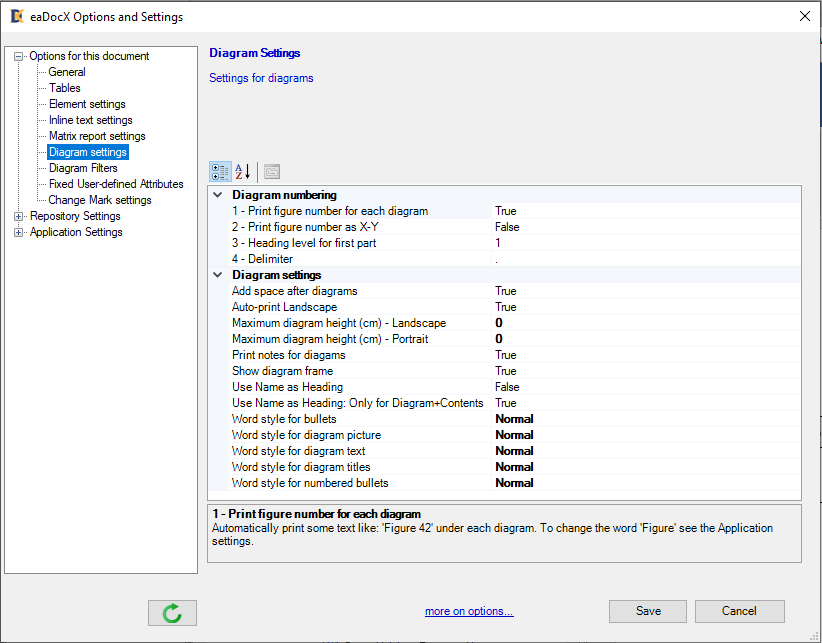Click the eaDocX logo in title bar
822x643 pixels.
[17, 16]
